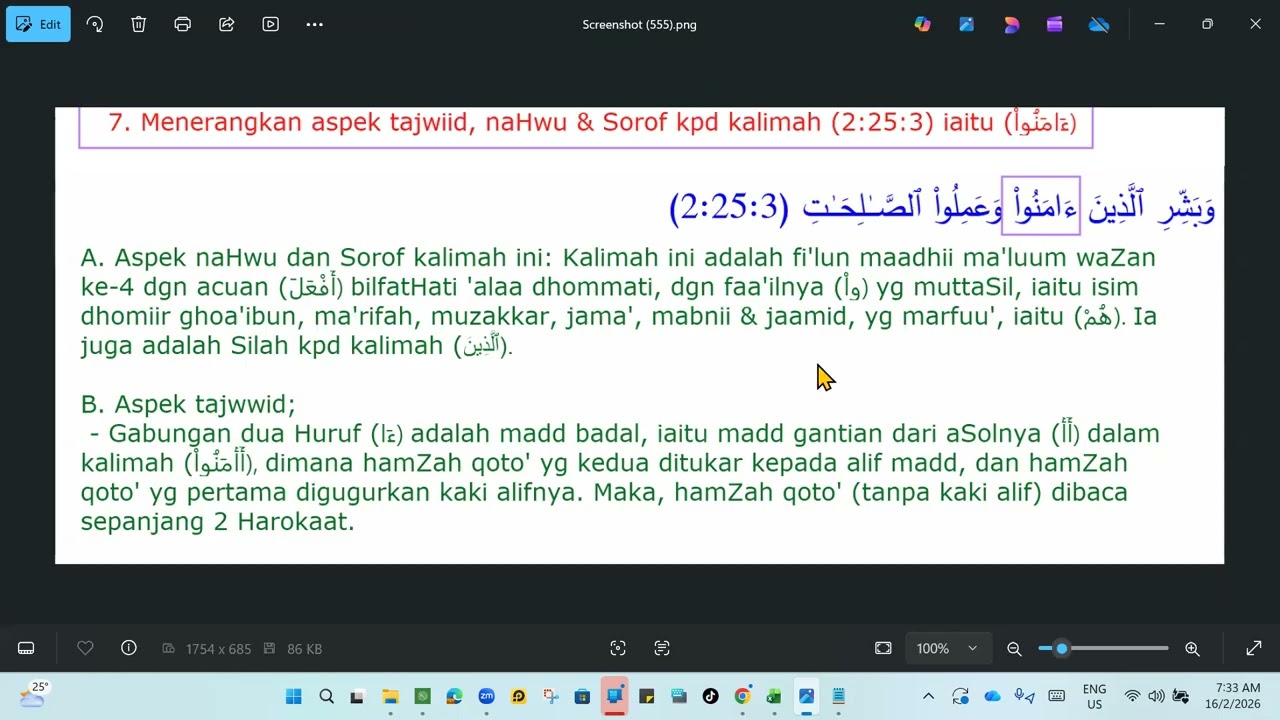Zoom out with the minus magnifier
The height and width of the screenshot is (720, 1280).
[1014, 648]
